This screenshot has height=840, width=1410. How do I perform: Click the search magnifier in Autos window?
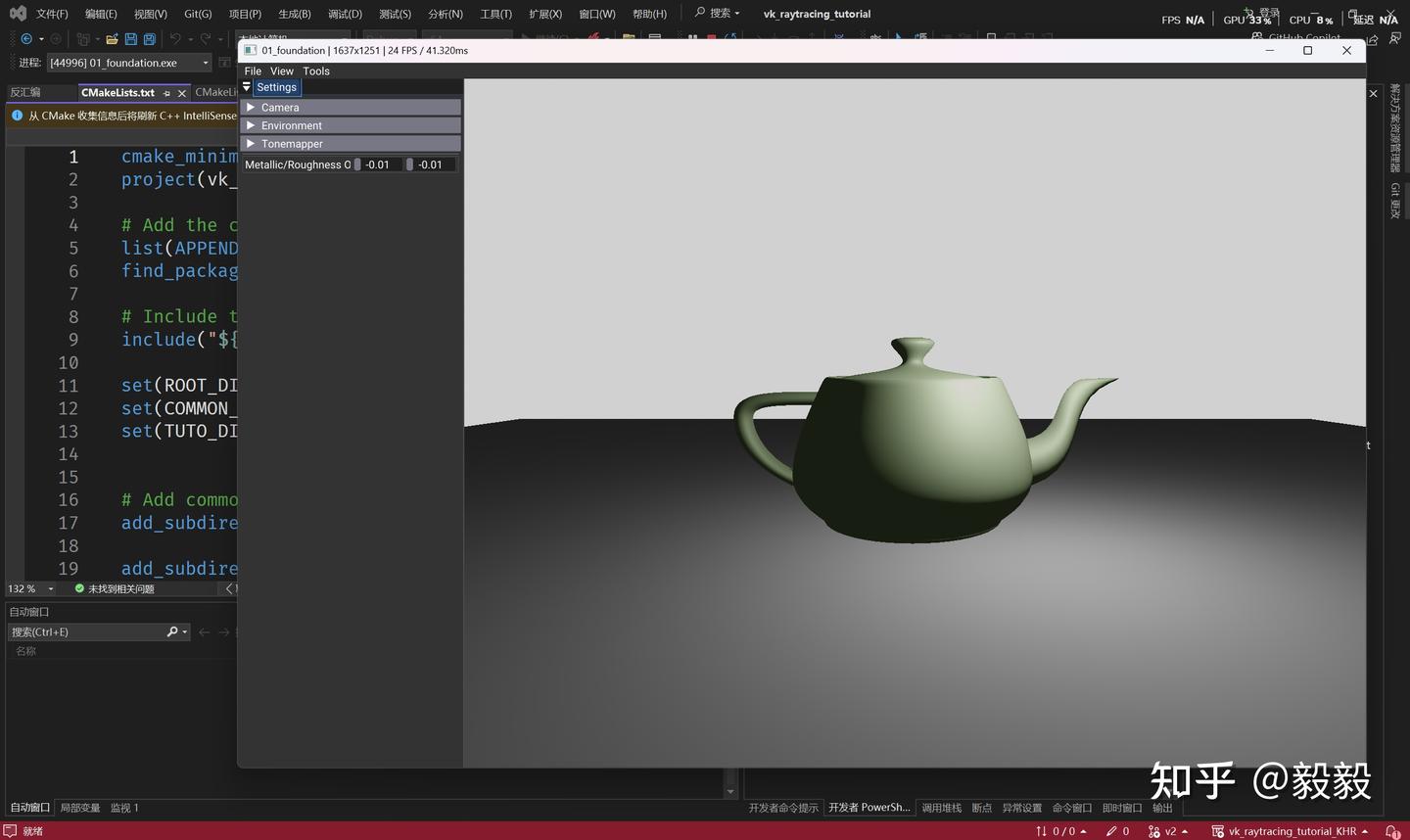point(172,631)
